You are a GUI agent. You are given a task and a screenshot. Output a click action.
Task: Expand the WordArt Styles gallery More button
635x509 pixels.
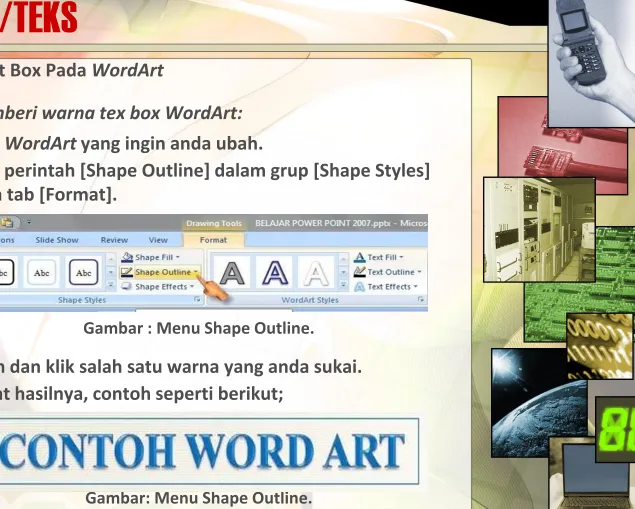pos(343,286)
